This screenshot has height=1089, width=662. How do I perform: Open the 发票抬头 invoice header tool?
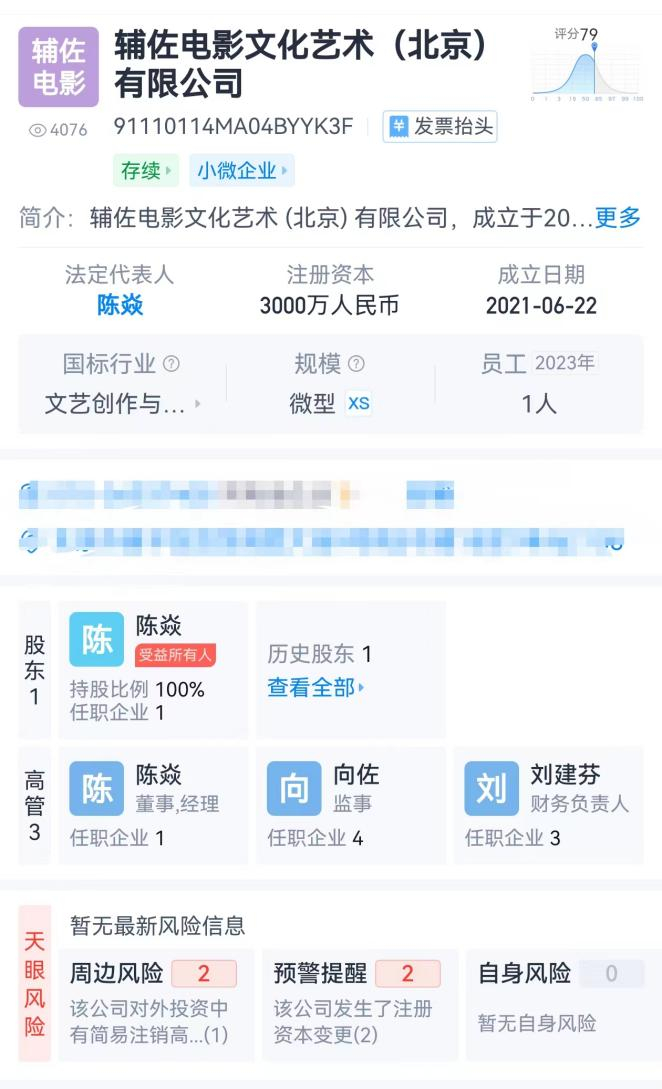point(440,128)
